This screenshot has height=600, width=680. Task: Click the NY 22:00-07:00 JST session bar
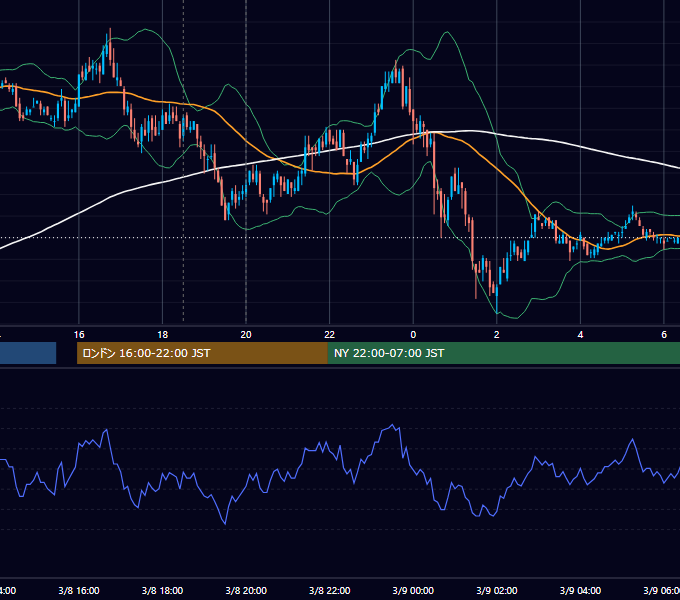point(503,353)
